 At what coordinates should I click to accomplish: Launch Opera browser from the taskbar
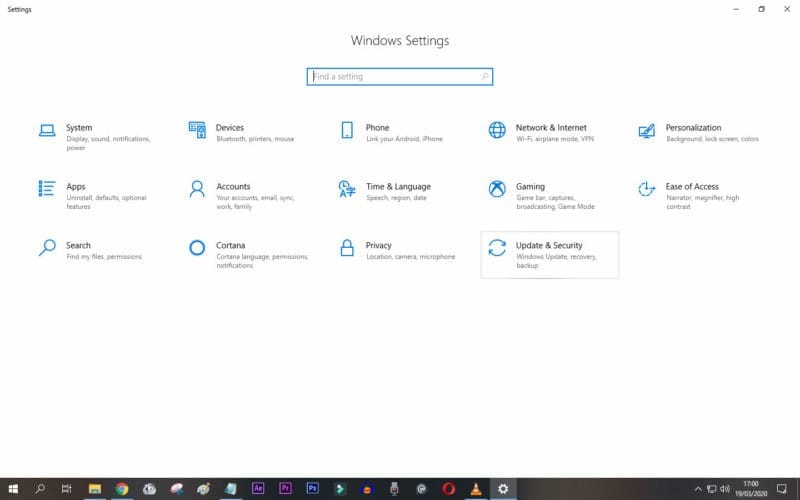coord(448,489)
